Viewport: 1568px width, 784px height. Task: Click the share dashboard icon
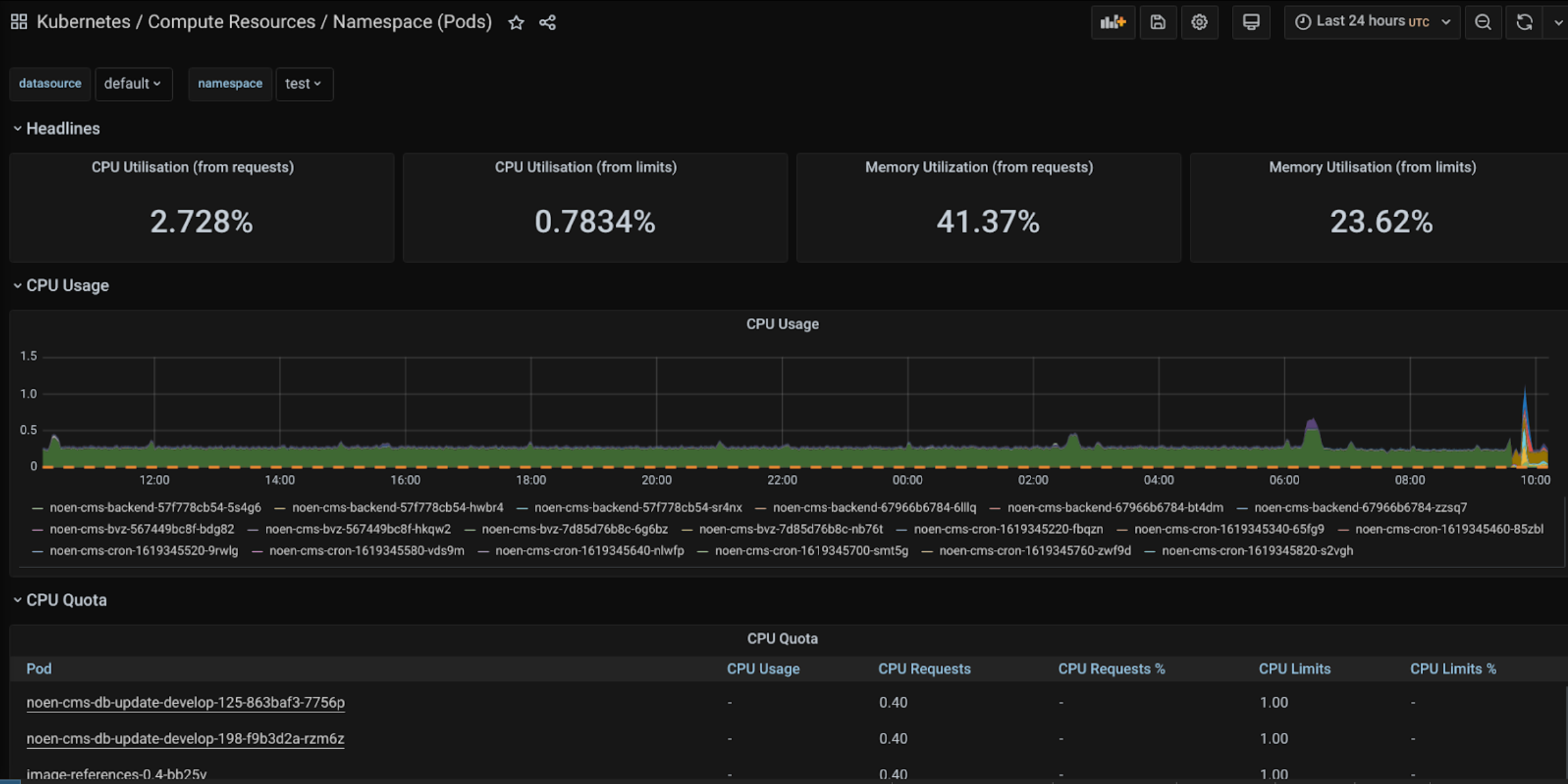(x=548, y=23)
